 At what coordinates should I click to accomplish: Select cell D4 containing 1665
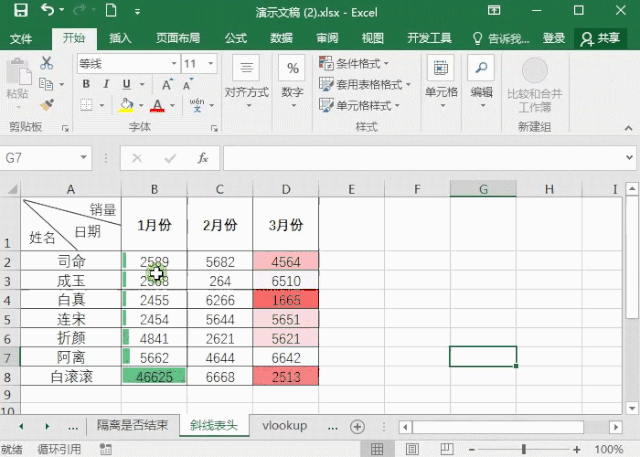point(286,299)
